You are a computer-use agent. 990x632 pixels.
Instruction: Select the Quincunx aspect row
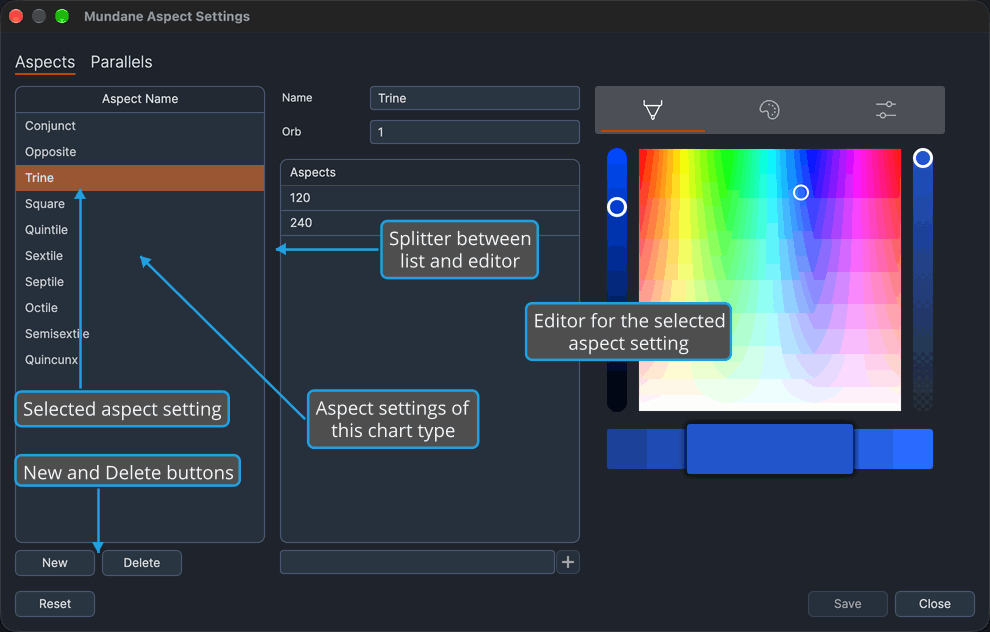140,359
